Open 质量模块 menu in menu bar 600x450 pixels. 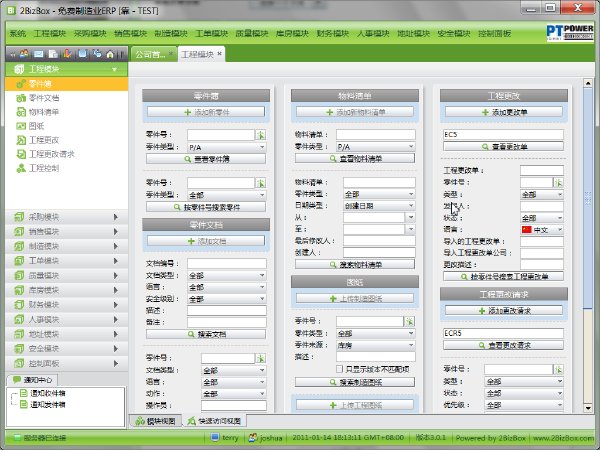tap(252, 33)
